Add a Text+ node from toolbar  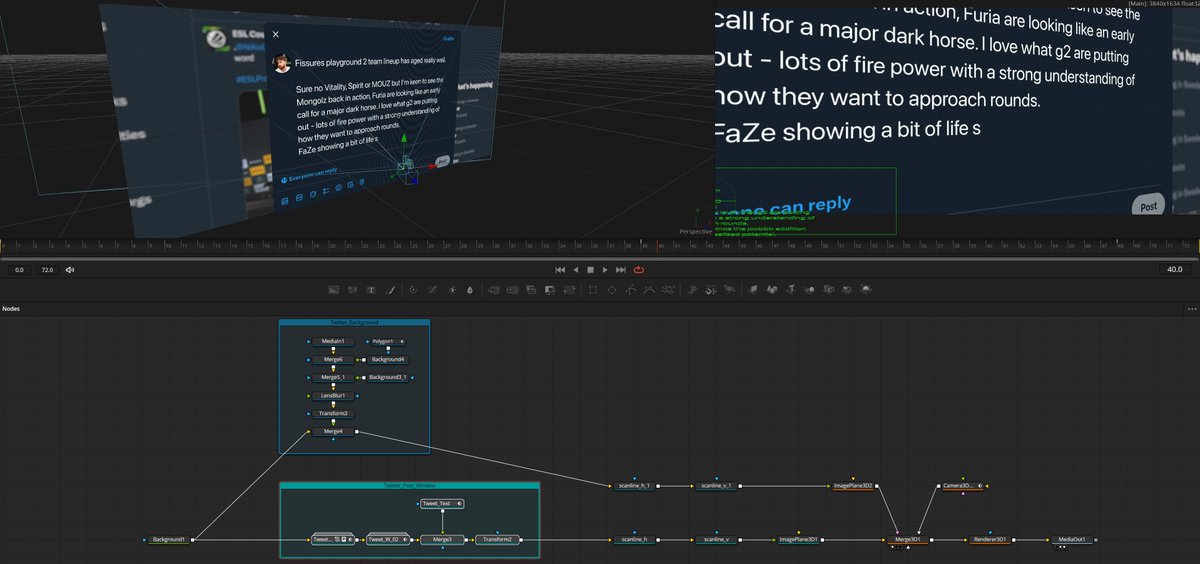371,289
